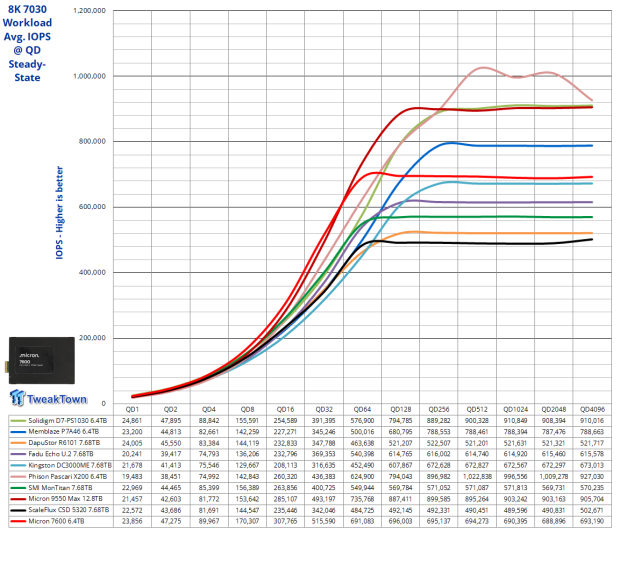
Task: Click the Micron 7600 QD32 value 515,590
Action: coord(324,521)
